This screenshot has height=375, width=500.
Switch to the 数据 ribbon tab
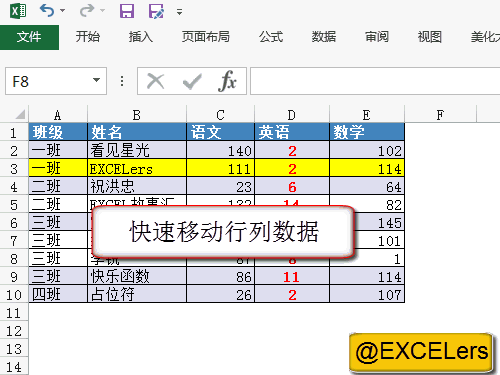(324, 37)
